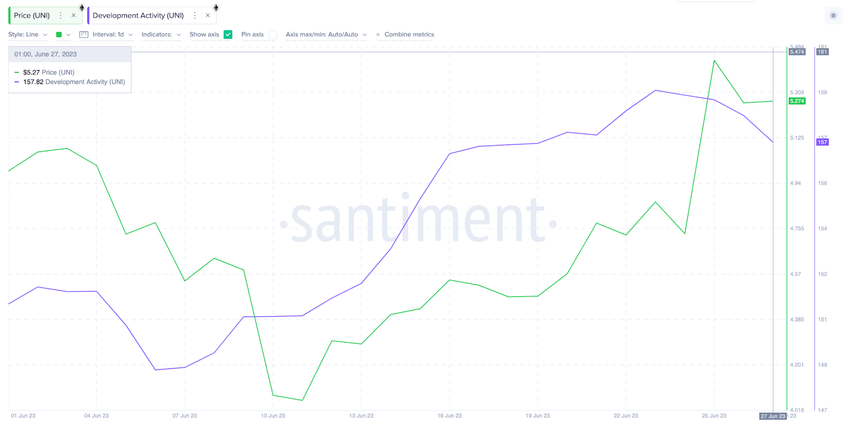This screenshot has width=850, height=426.
Task: Open Axis max/min: Auto/Auto dropdown
Action: [326, 35]
